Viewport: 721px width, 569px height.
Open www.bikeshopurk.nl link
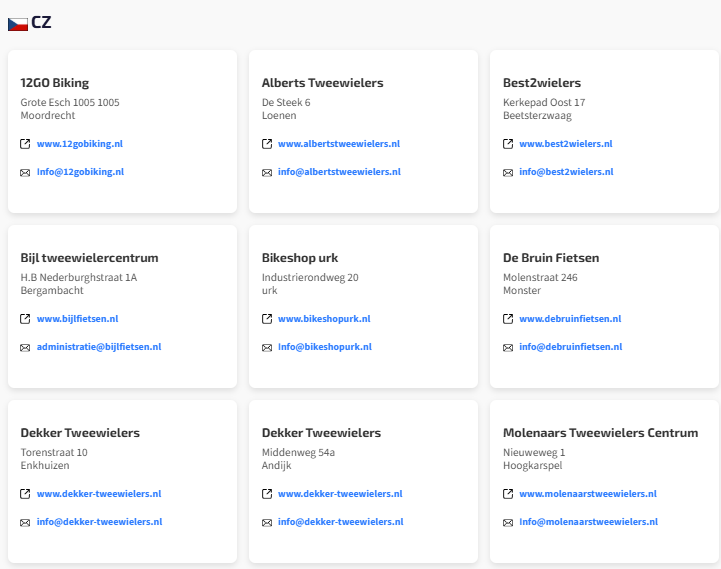click(x=324, y=318)
